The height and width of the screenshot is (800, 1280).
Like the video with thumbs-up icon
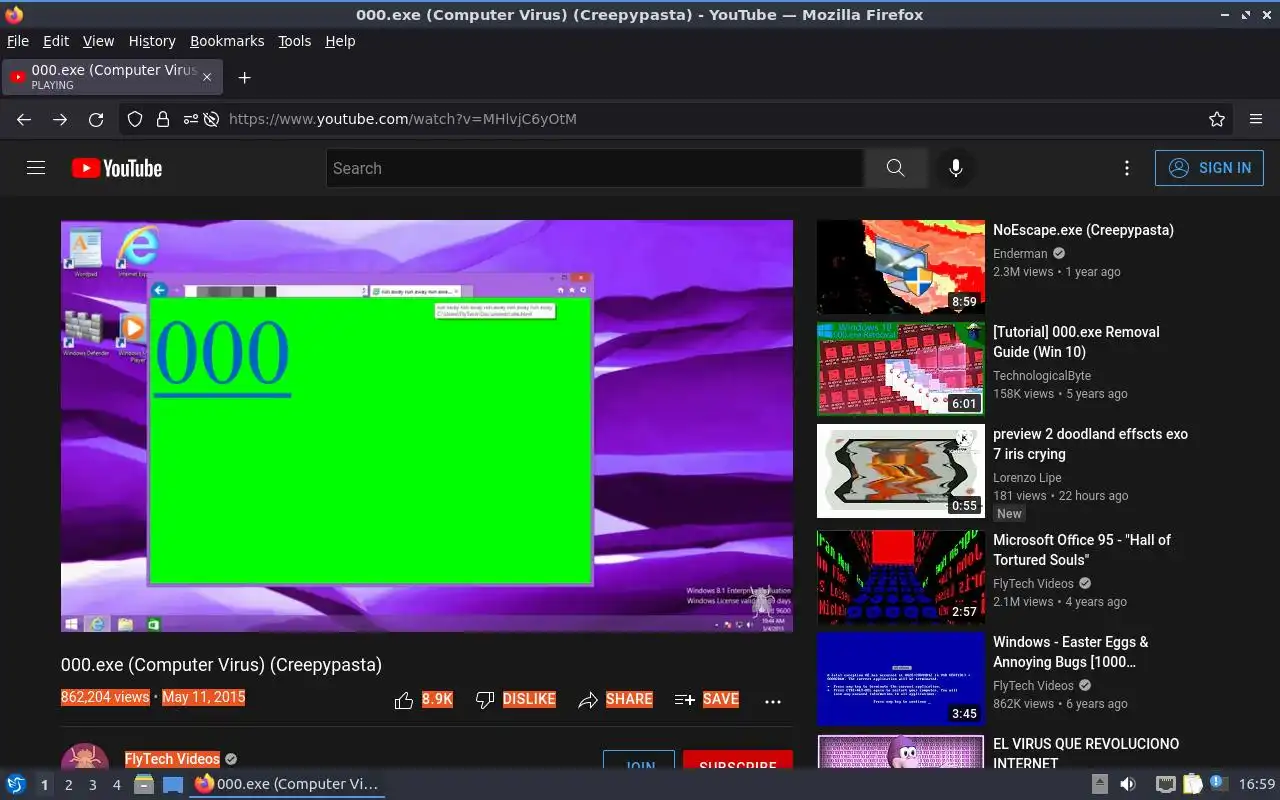coord(404,701)
